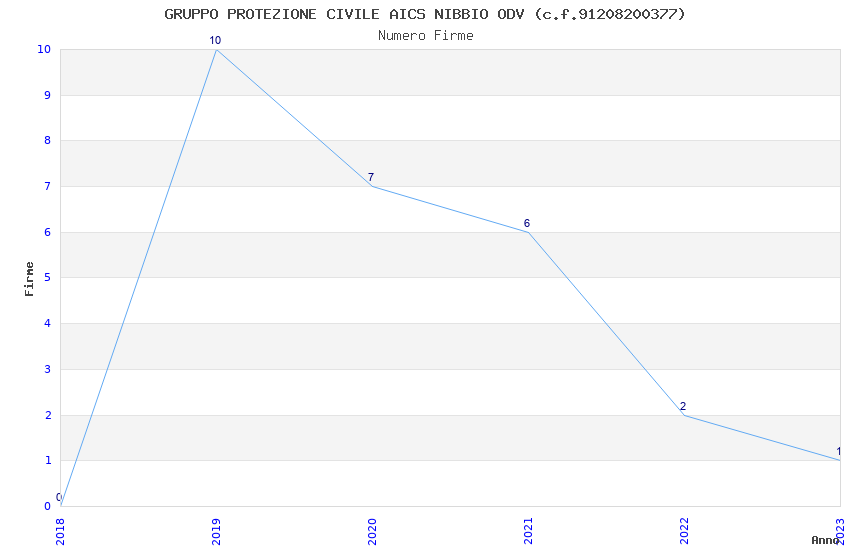Click the y-axis tick label 3
This screenshot has height=550, width=850.
pos(48,370)
